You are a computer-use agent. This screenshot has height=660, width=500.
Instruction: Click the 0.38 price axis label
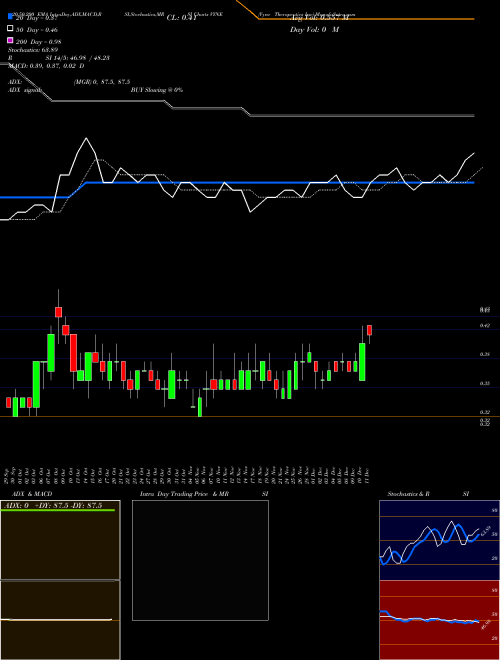click(484, 354)
